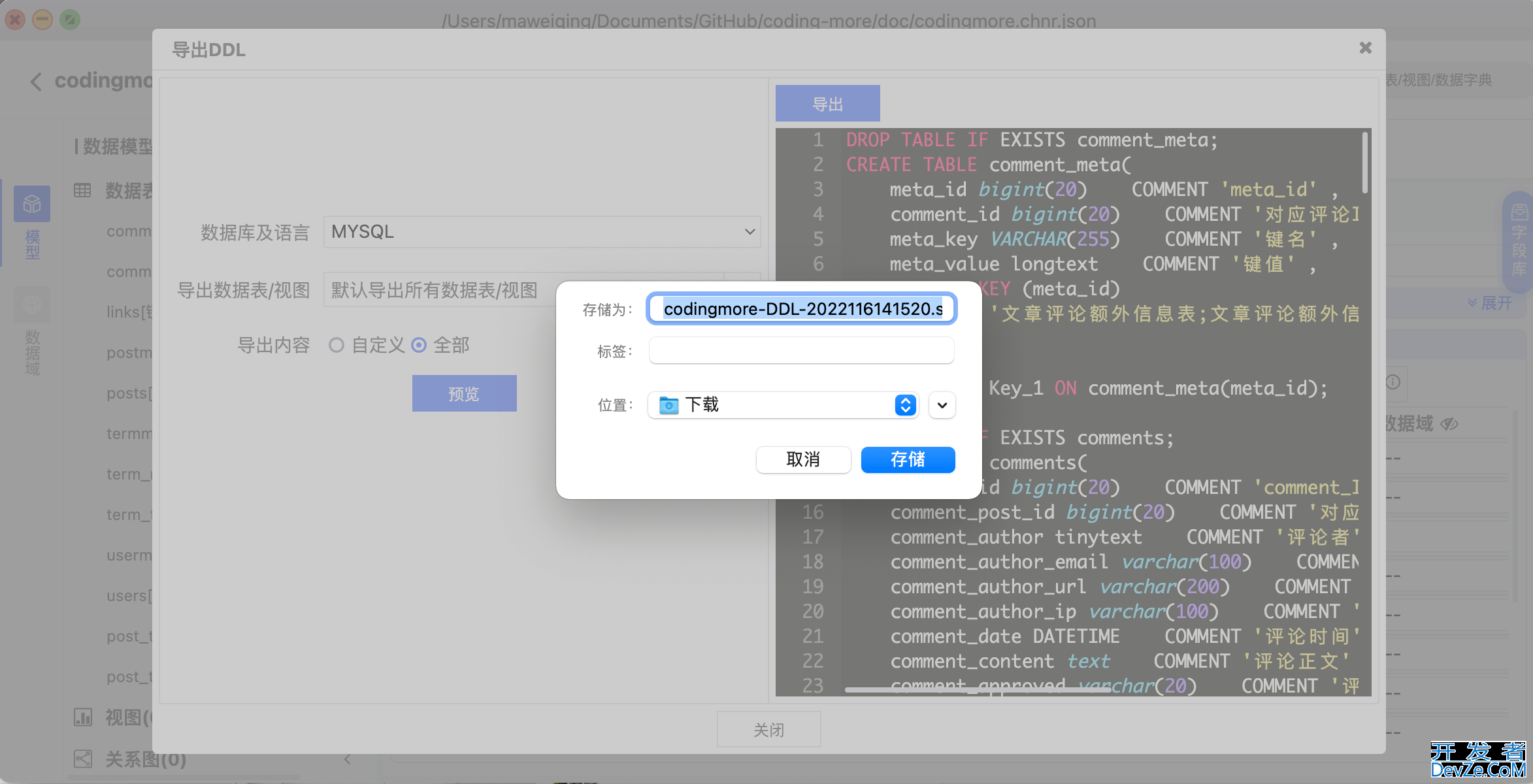
Task: Select the 数据域 icon in sidebar
Action: click(x=32, y=304)
